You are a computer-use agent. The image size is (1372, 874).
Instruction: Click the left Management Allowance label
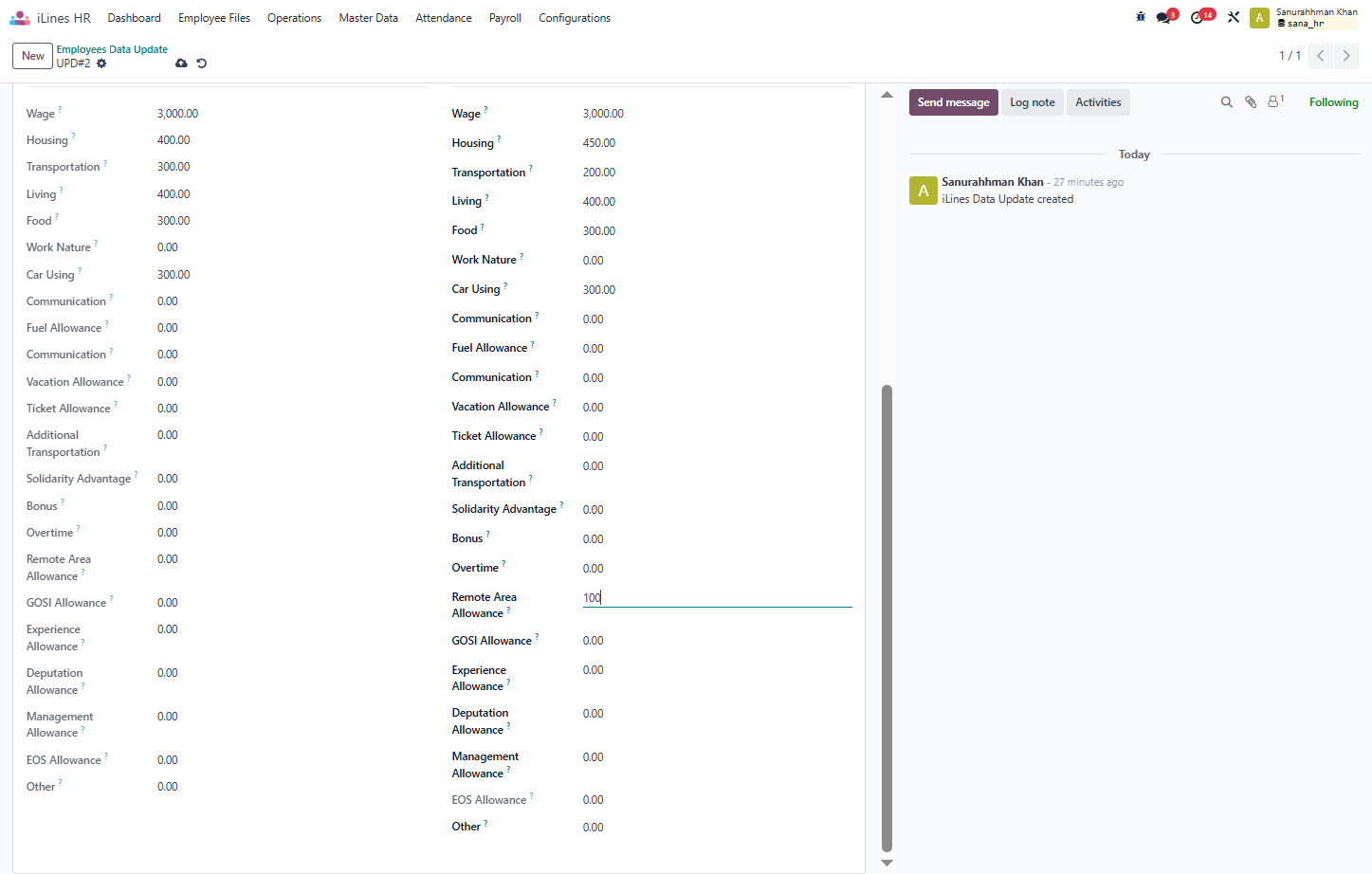[x=60, y=725]
